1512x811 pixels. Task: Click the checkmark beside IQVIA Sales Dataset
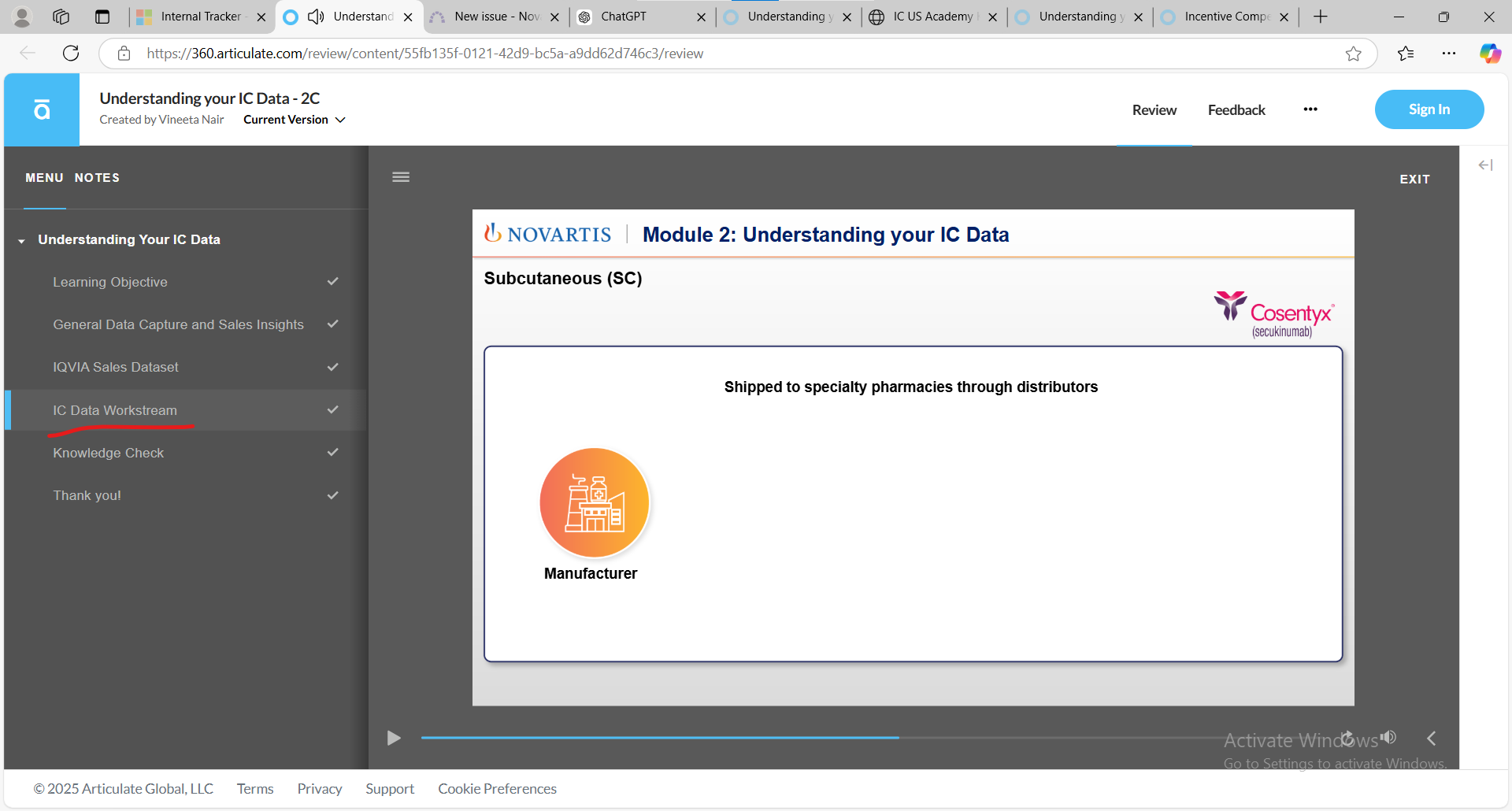[333, 367]
